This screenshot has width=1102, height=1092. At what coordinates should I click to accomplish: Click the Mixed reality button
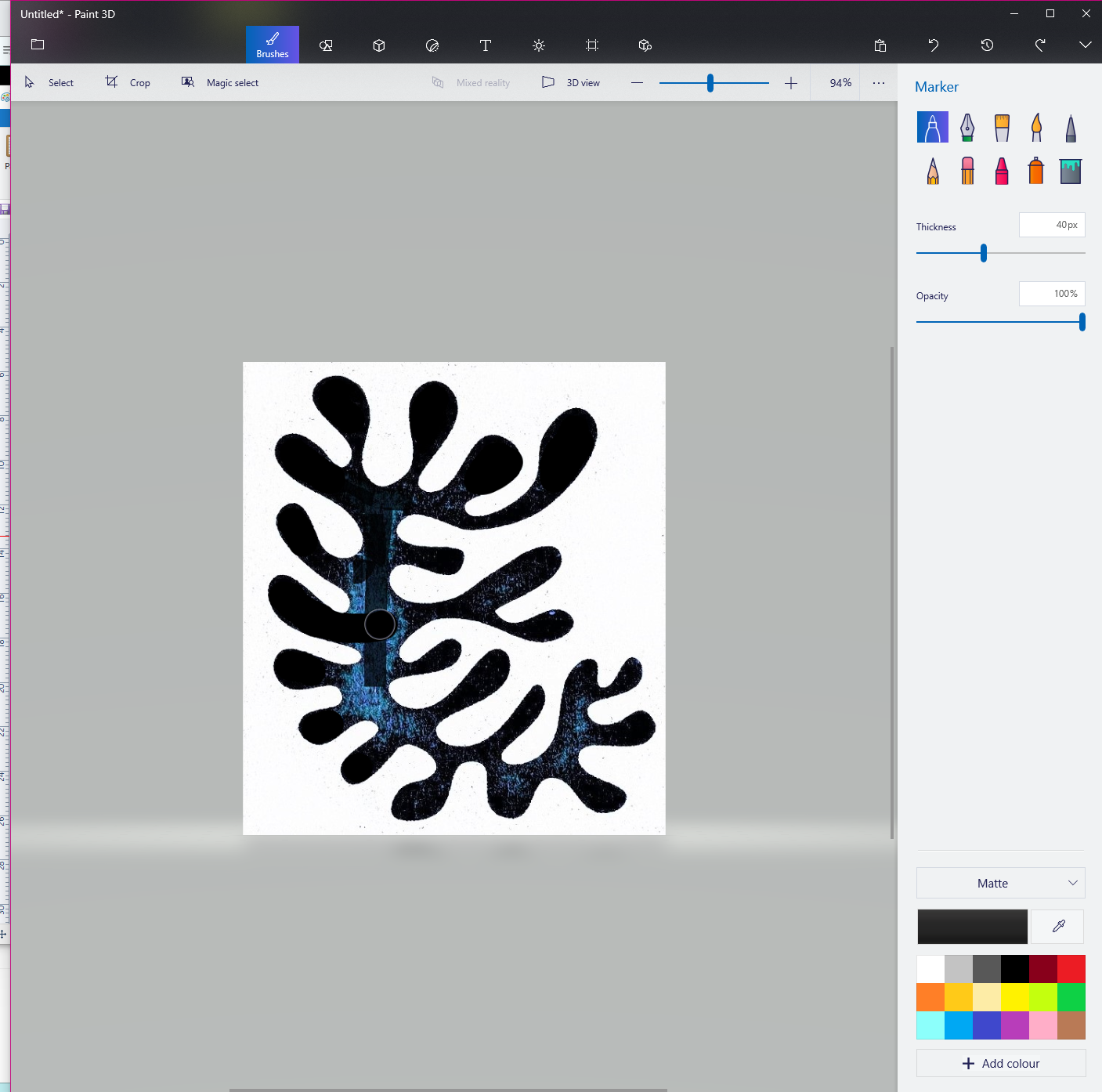[x=472, y=82]
